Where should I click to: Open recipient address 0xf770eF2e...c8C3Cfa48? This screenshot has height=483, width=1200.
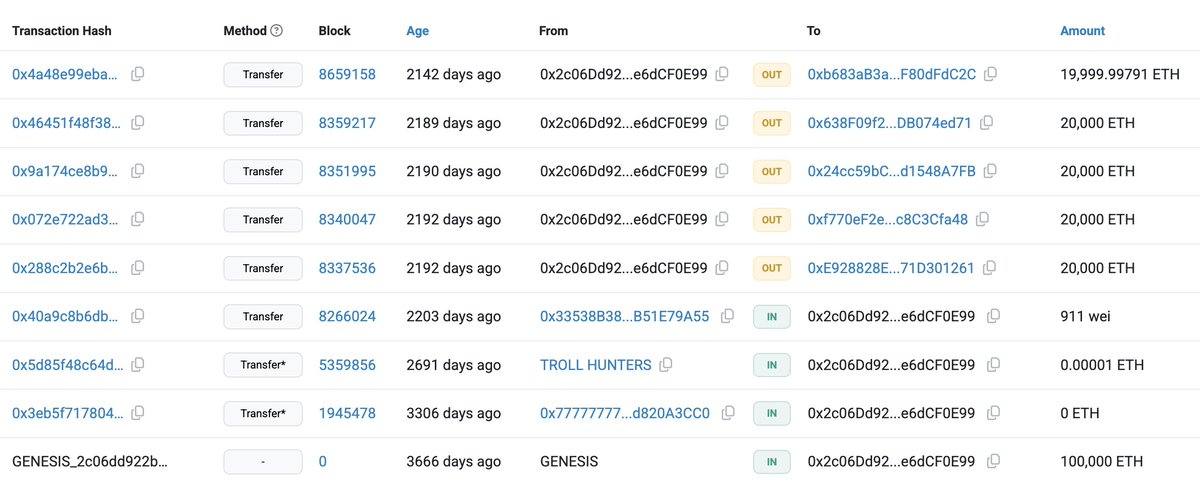click(888, 219)
